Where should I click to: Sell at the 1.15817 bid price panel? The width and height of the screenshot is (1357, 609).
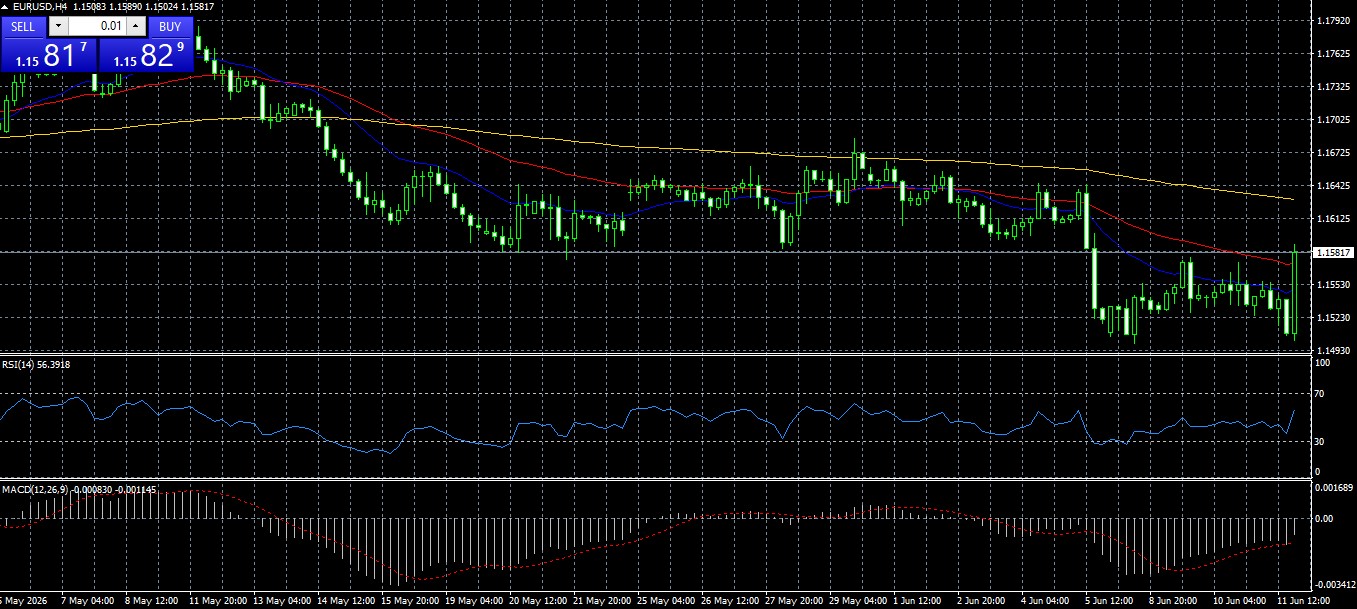(48, 55)
